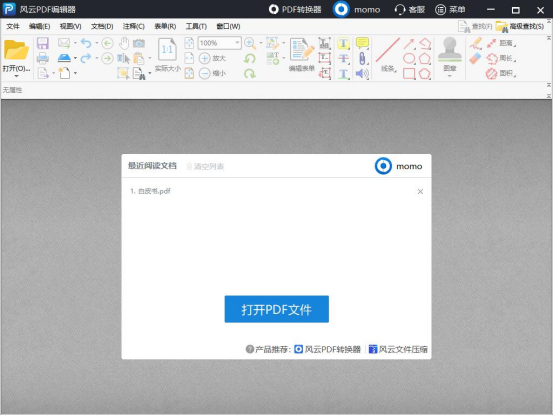553x415 pixels.
Task: Open 客服 customer service in title bar
Action: [409, 10]
